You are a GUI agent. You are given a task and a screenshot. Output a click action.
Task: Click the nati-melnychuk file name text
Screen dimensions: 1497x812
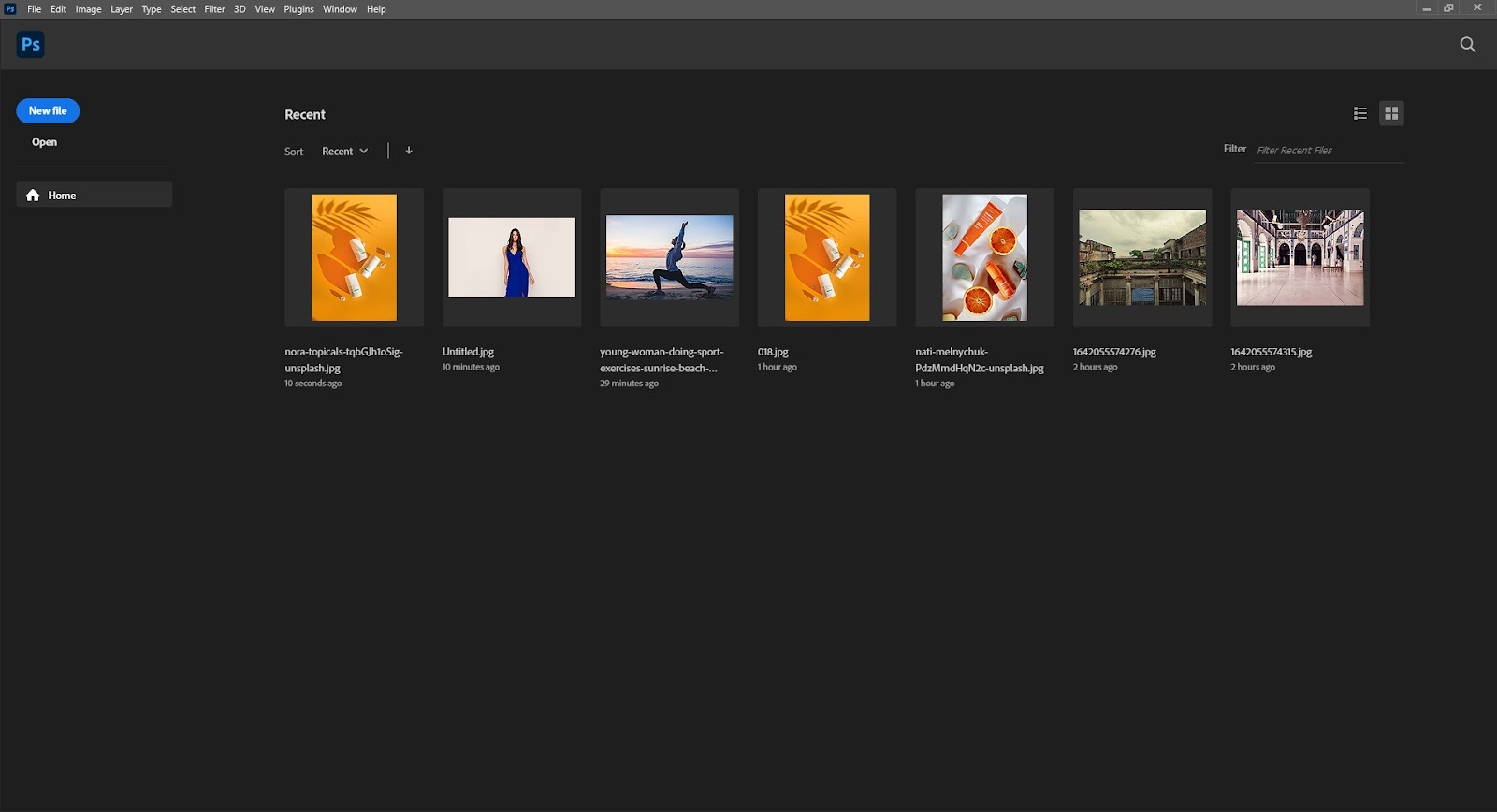980,360
